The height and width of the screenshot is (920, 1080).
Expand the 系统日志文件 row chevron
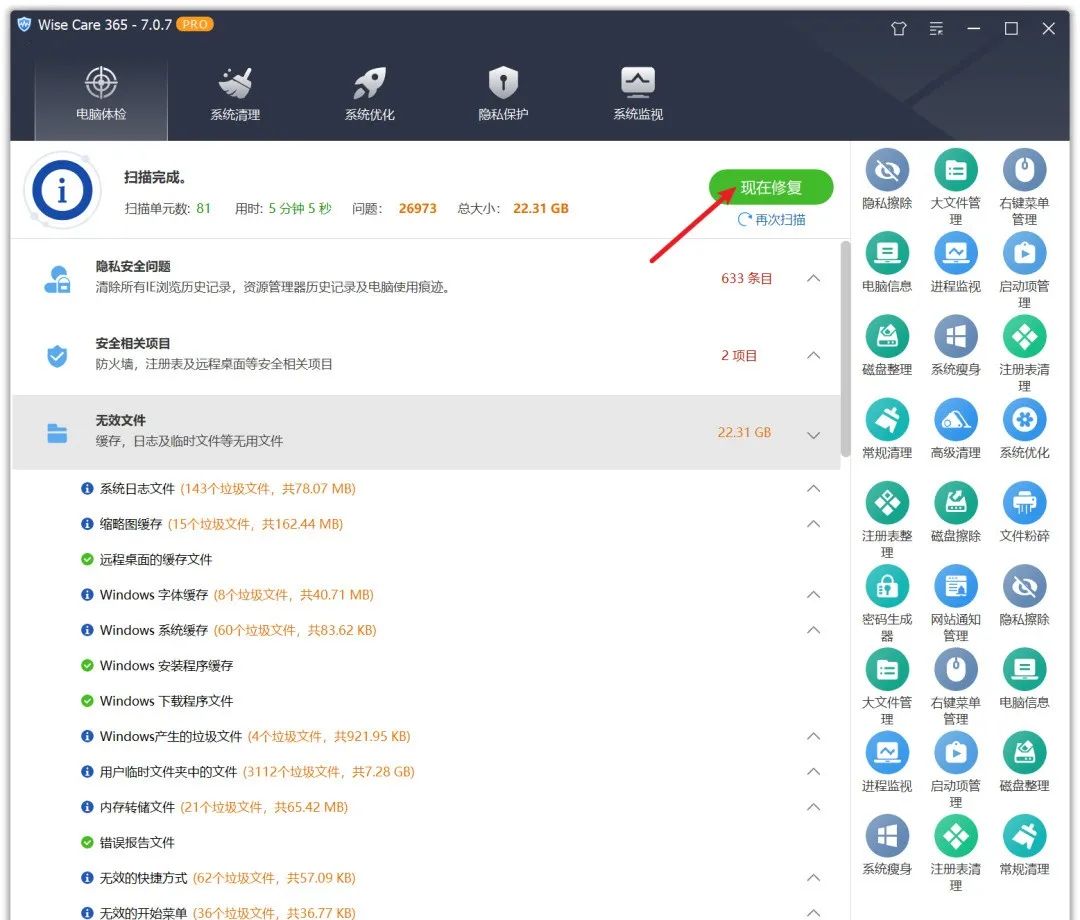coord(813,488)
